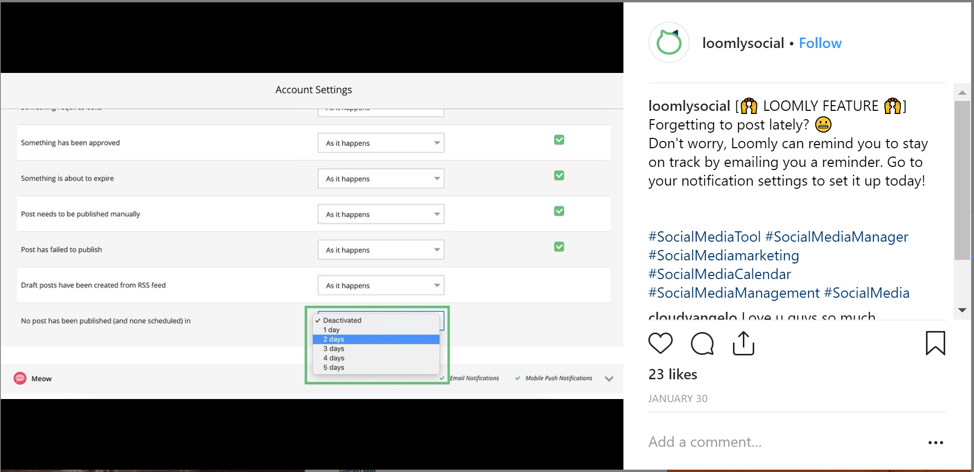The width and height of the screenshot is (974, 472).
Task: Open 'Draft posts created from RSS feed' dropdown
Action: (x=381, y=285)
